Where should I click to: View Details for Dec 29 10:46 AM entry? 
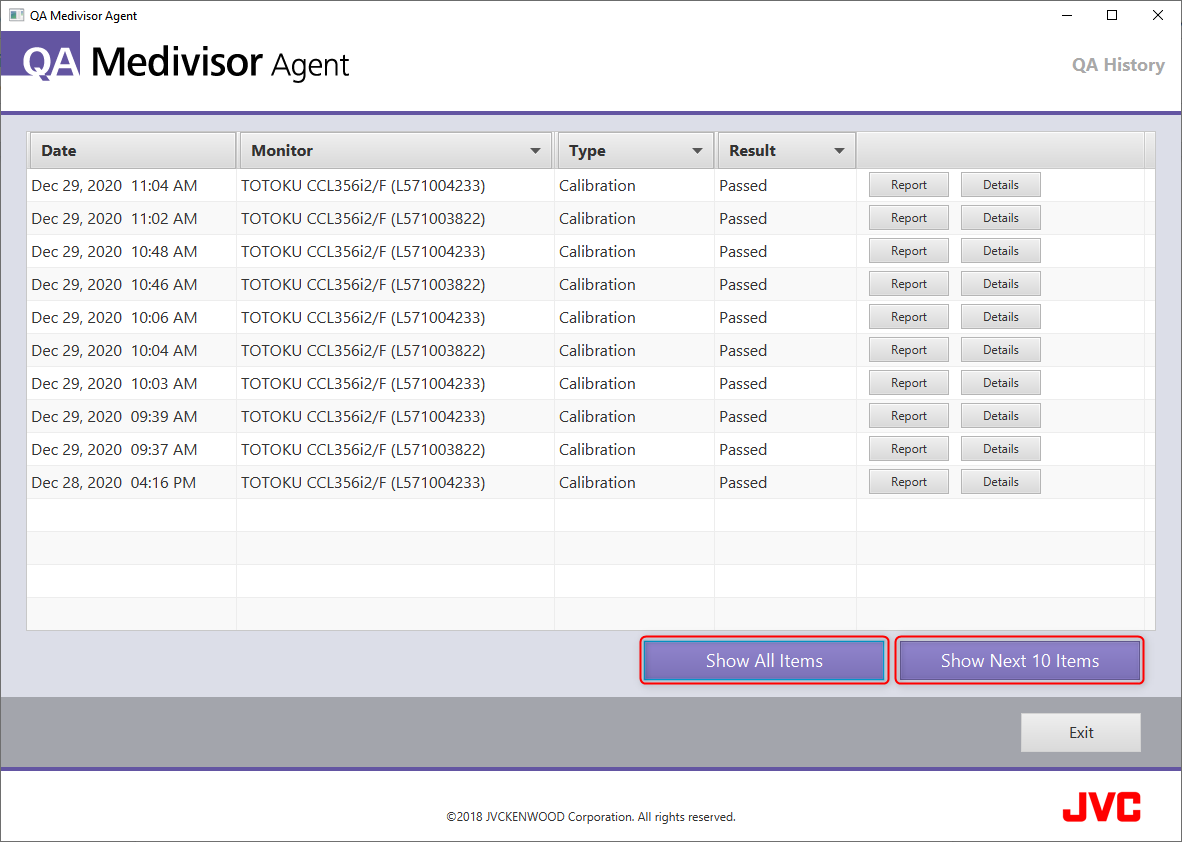1000,284
